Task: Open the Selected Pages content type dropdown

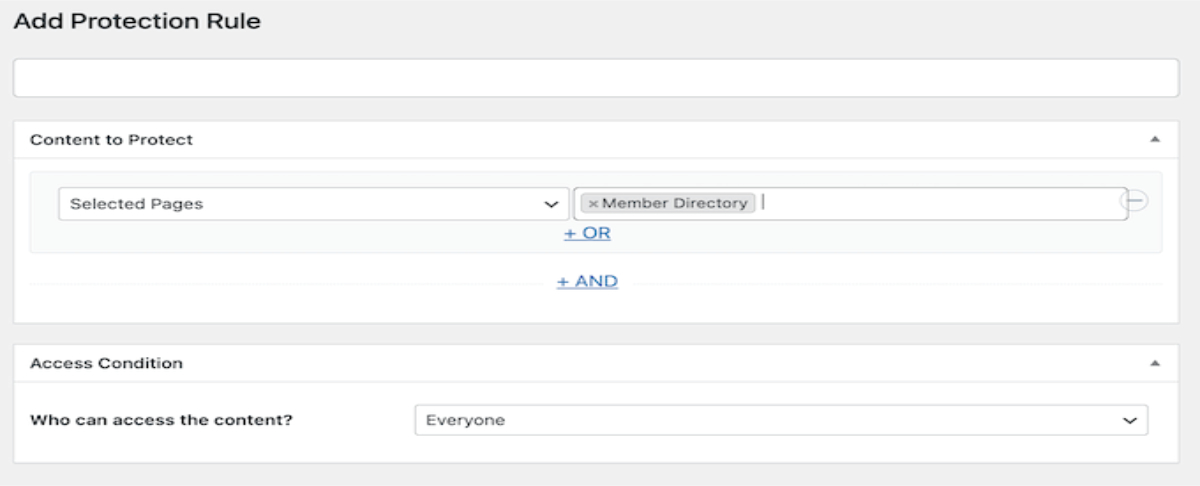Action: point(300,204)
